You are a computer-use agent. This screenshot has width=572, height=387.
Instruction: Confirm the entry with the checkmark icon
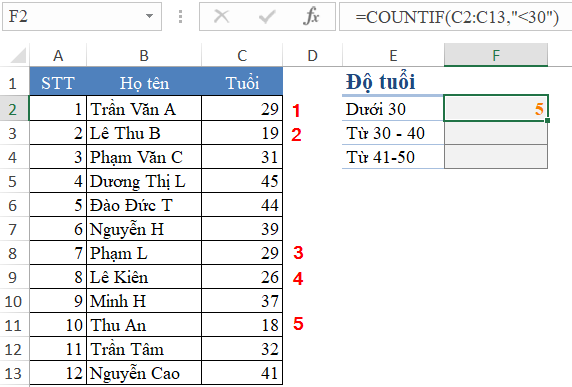pos(267,16)
